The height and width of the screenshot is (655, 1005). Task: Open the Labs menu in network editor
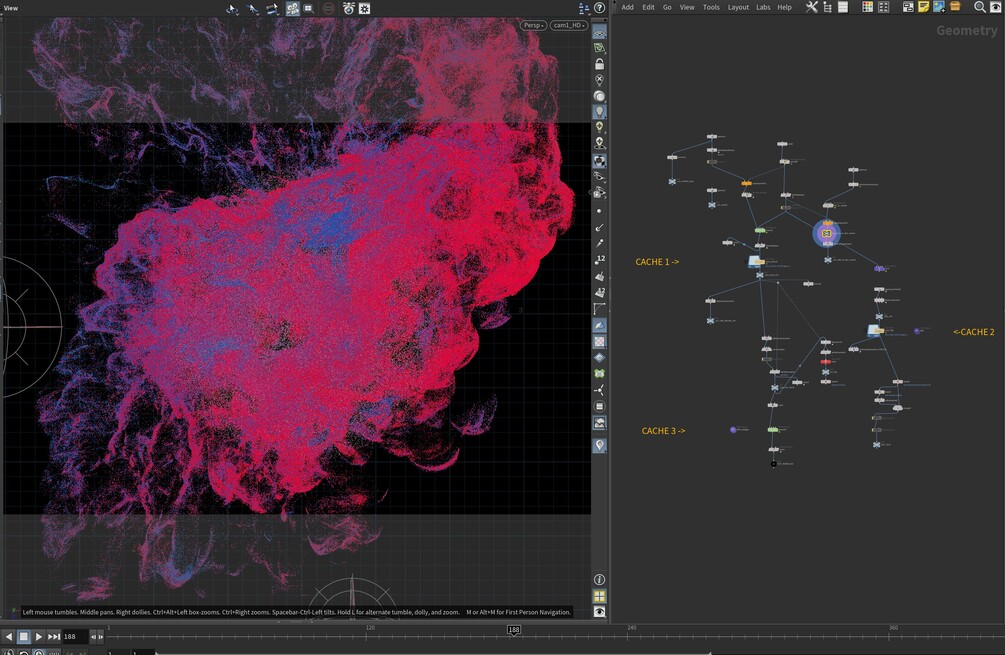coord(763,8)
